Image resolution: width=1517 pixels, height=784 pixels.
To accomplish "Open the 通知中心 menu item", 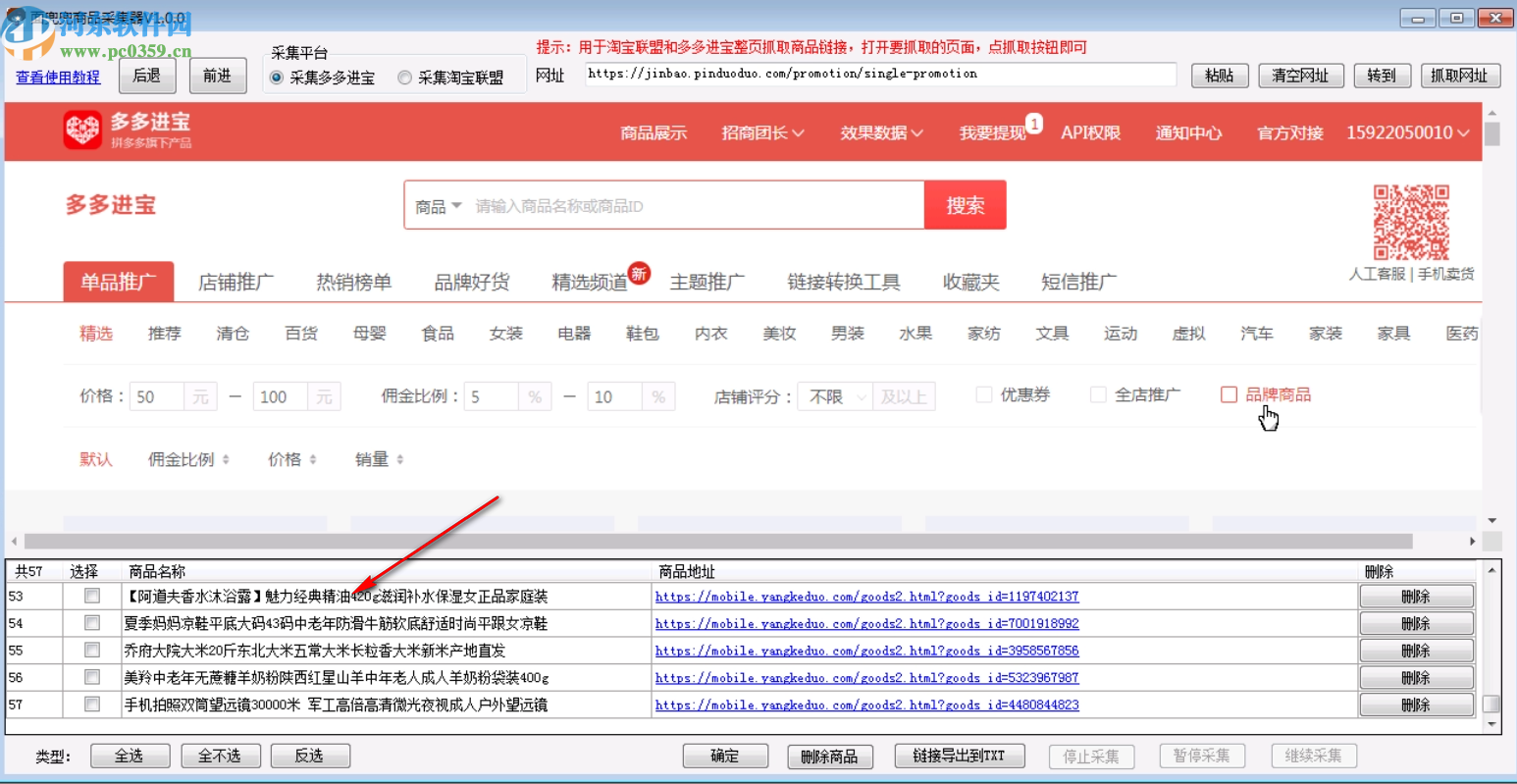I will click(x=1187, y=132).
